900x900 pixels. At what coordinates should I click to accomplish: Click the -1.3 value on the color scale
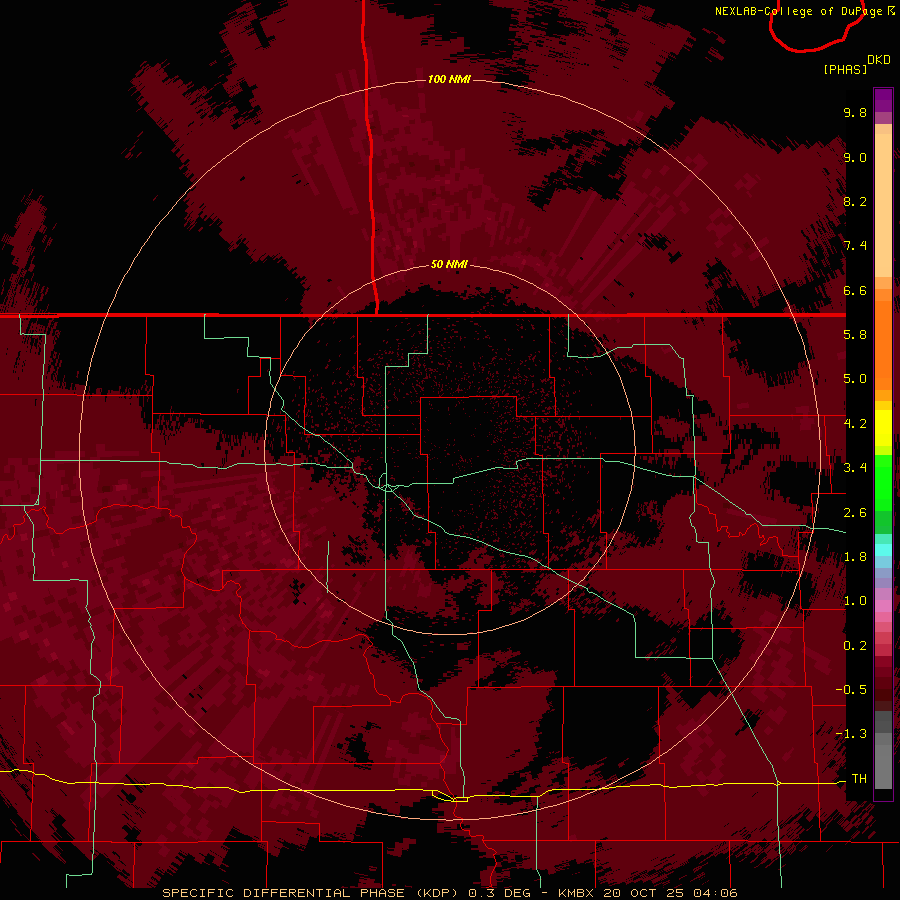tap(851, 734)
